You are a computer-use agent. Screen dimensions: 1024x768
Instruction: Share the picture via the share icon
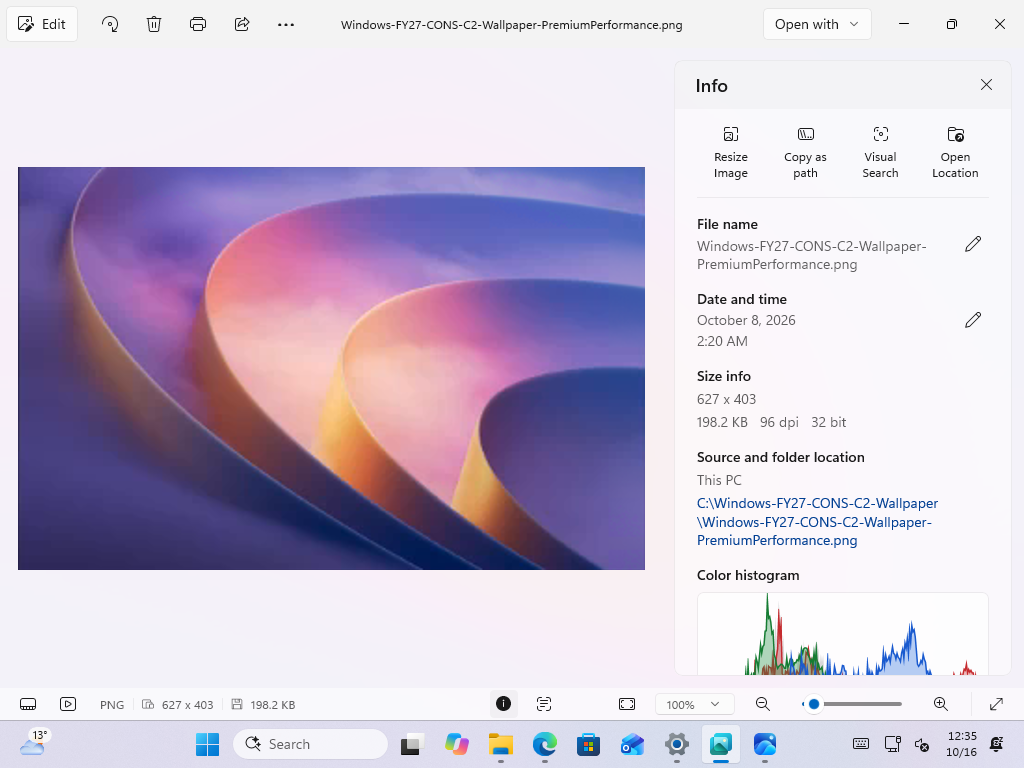[242, 24]
